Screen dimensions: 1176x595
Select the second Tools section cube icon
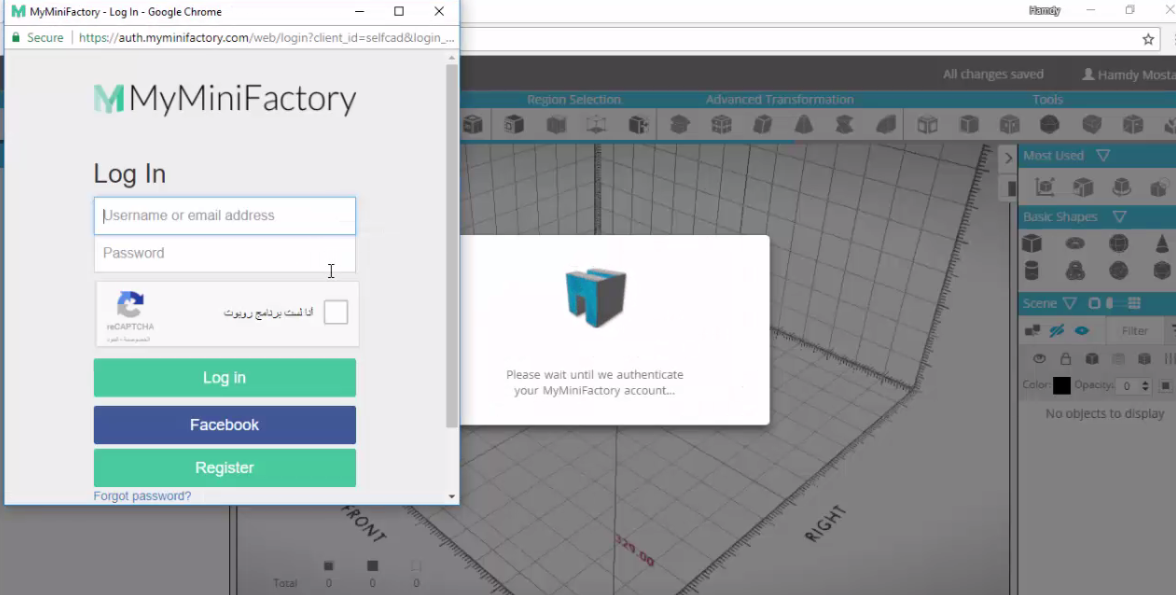969,124
